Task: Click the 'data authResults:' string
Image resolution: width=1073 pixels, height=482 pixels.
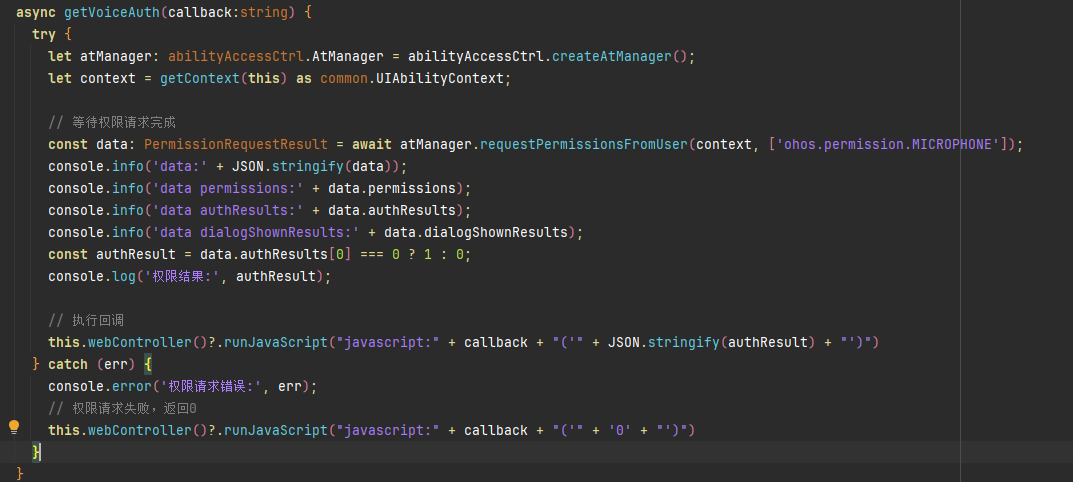Action: 228,210
